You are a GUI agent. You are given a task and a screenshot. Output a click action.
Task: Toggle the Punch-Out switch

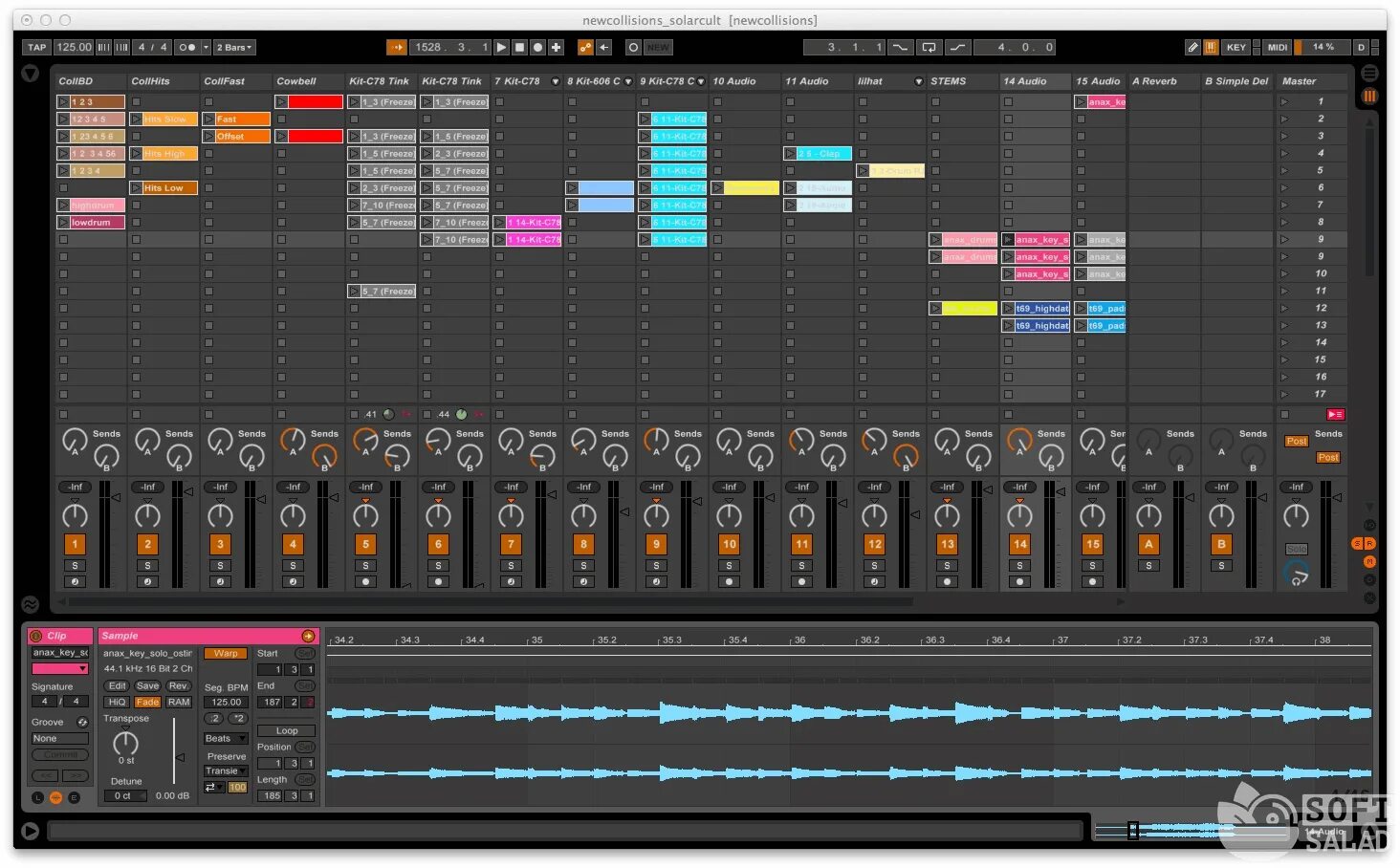958,47
